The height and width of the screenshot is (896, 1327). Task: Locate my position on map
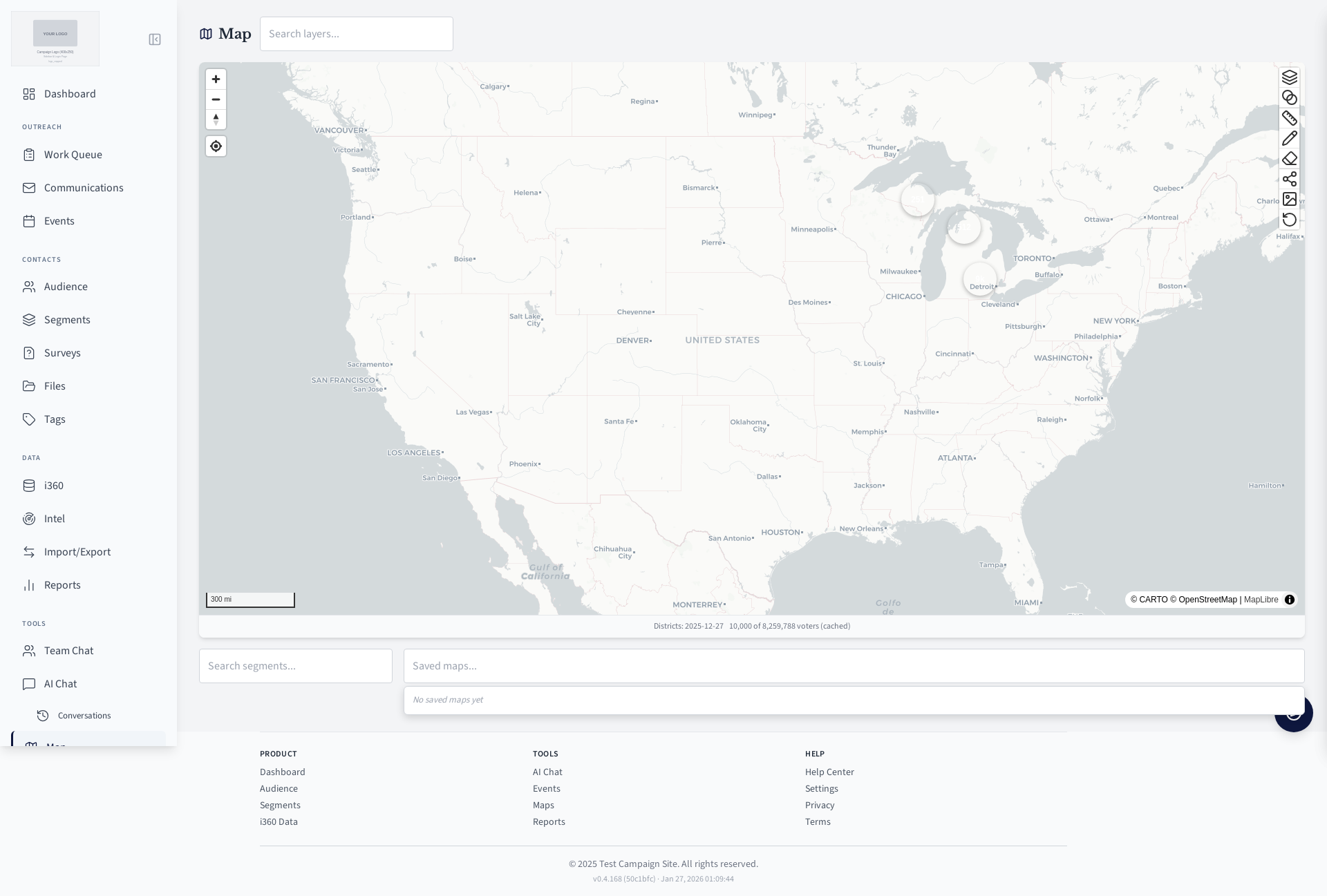[216, 146]
